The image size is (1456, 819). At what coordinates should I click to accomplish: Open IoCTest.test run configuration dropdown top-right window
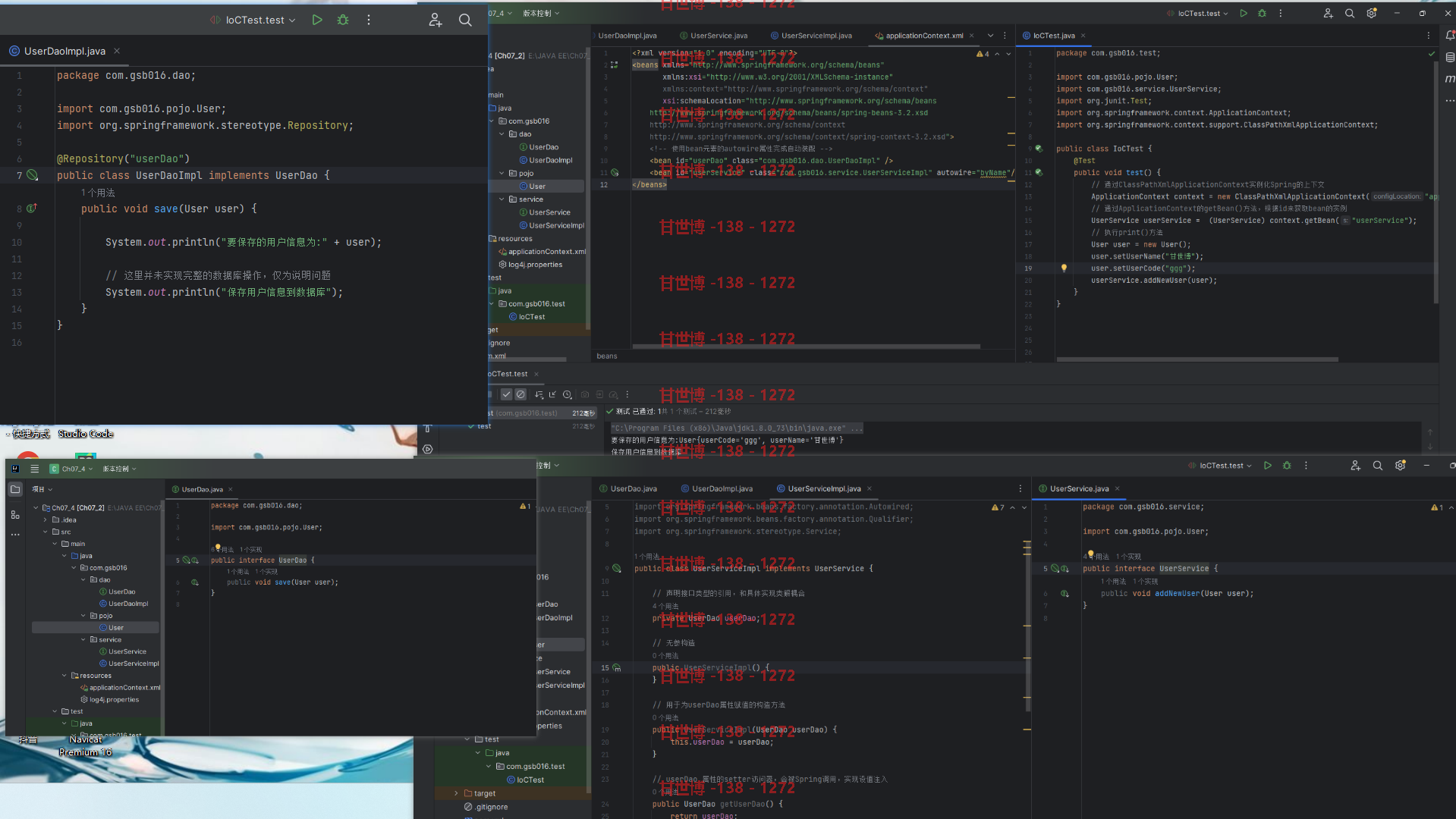tap(1197, 13)
